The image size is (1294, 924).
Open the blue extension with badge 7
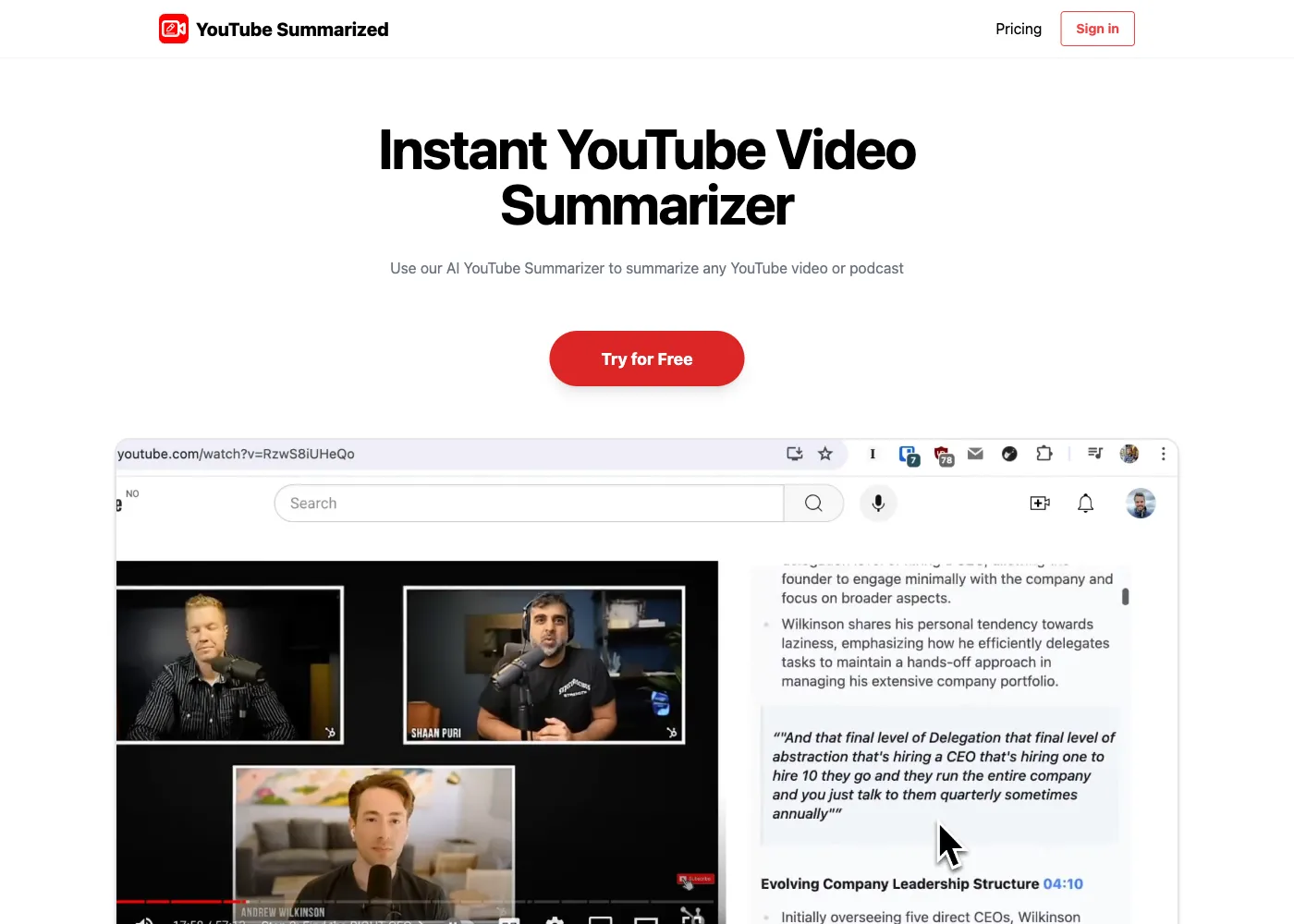click(x=909, y=456)
